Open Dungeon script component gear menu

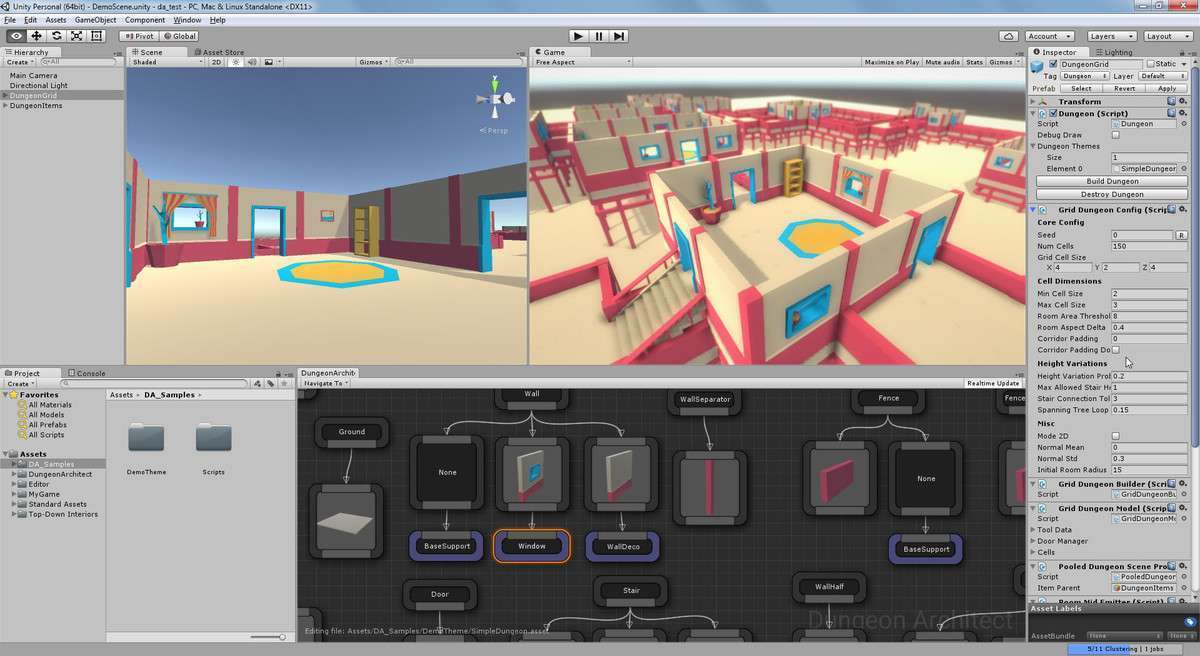tap(1183, 113)
